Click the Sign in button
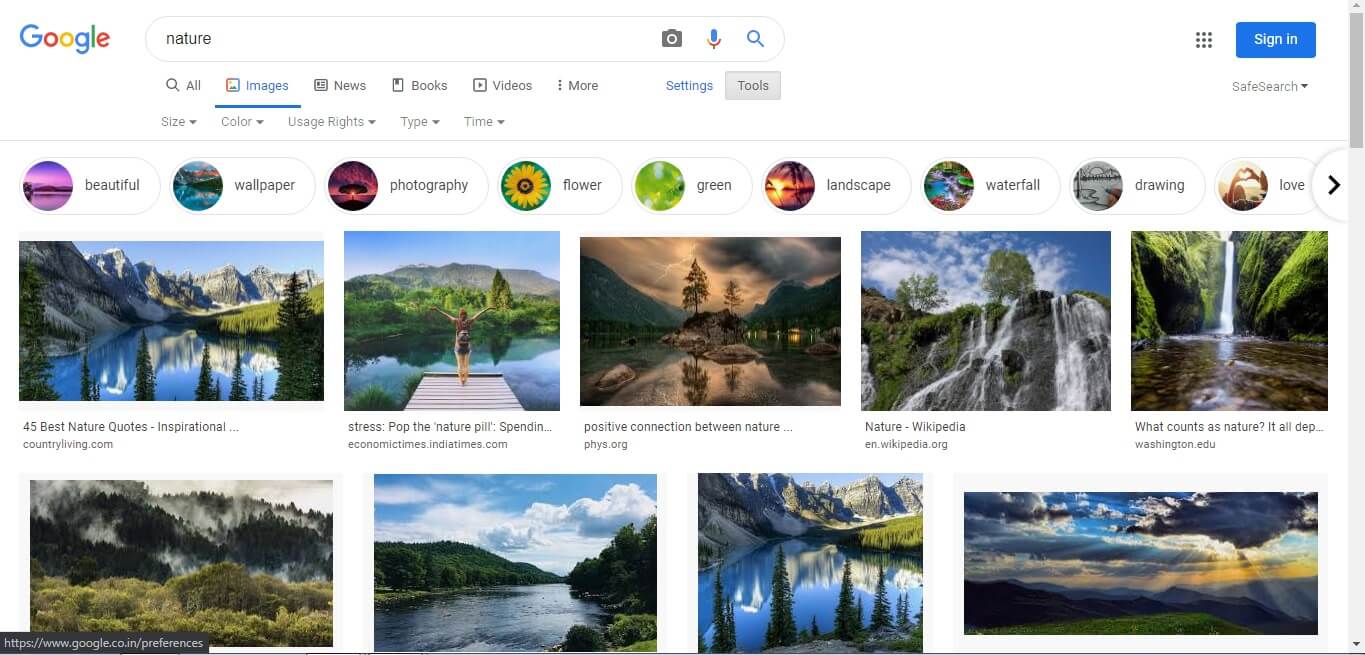 point(1275,39)
